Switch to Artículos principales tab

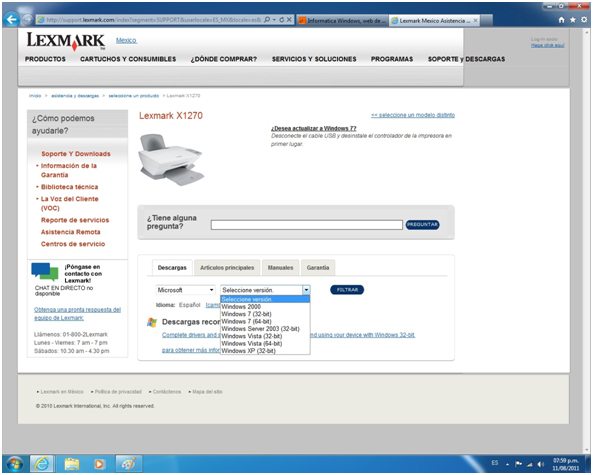(x=227, y=268)
